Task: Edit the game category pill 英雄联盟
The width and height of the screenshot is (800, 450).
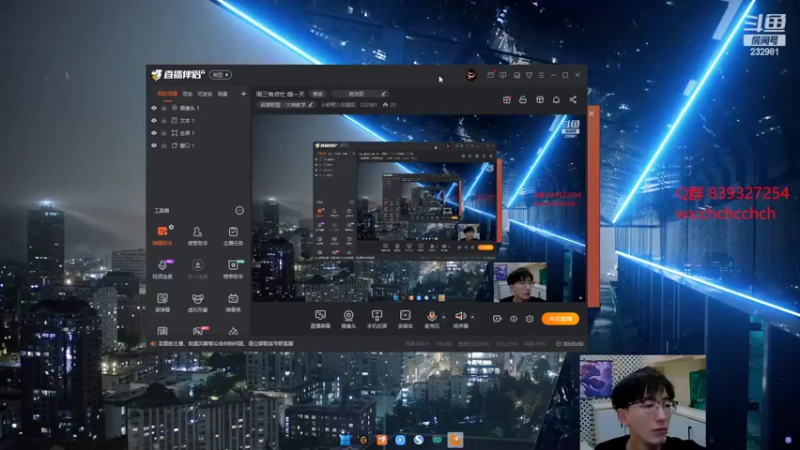Action: [x=286, y=105]
